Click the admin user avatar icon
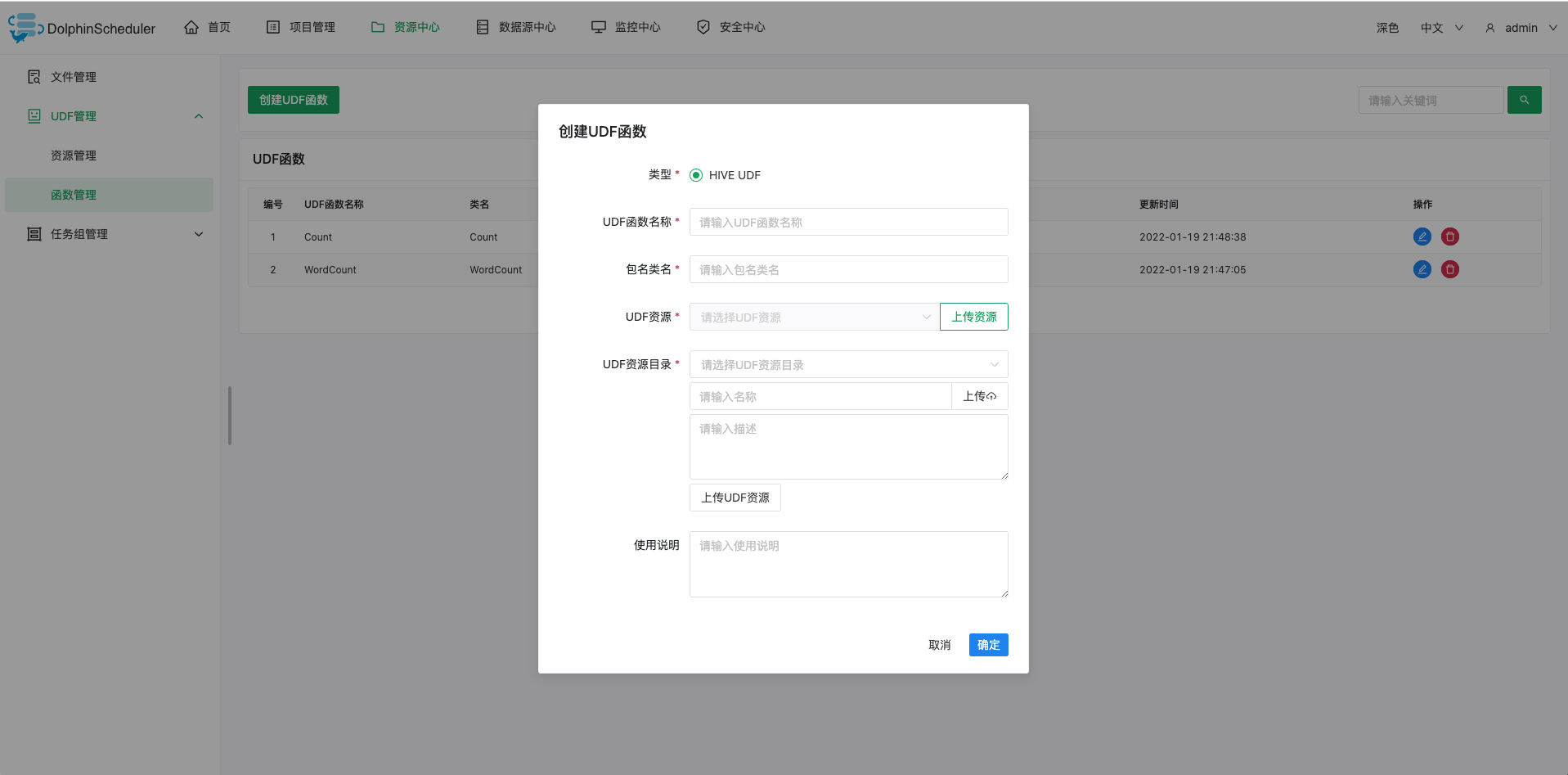Image resolution: width=1568 pixels, height=775 pixels. 1490,28
